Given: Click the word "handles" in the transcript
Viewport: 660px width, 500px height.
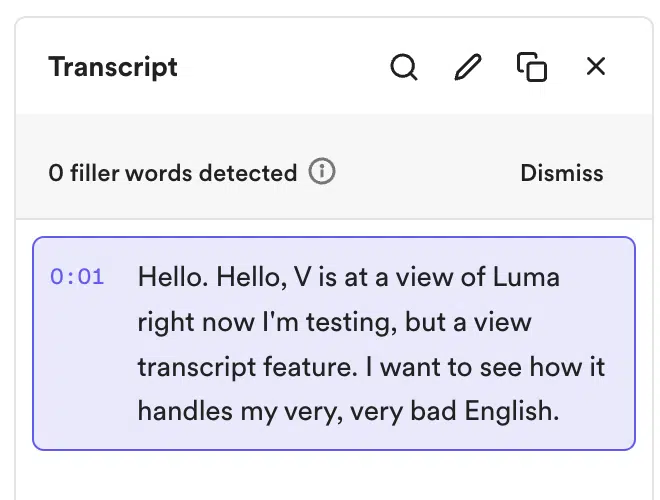Looking at the screenshot, I should point(185,411).
